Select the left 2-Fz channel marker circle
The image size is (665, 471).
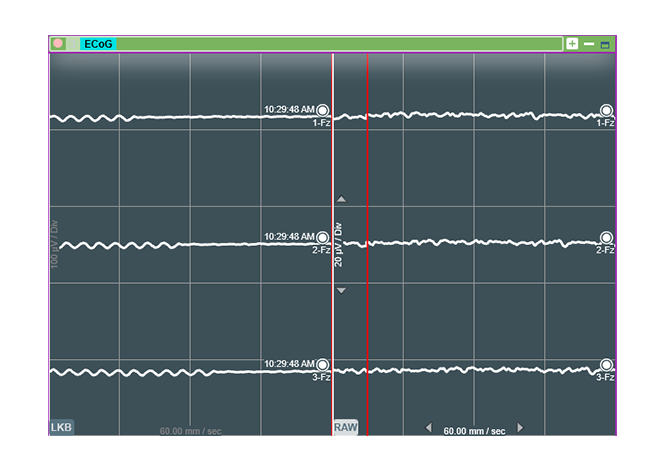[323, 239]
